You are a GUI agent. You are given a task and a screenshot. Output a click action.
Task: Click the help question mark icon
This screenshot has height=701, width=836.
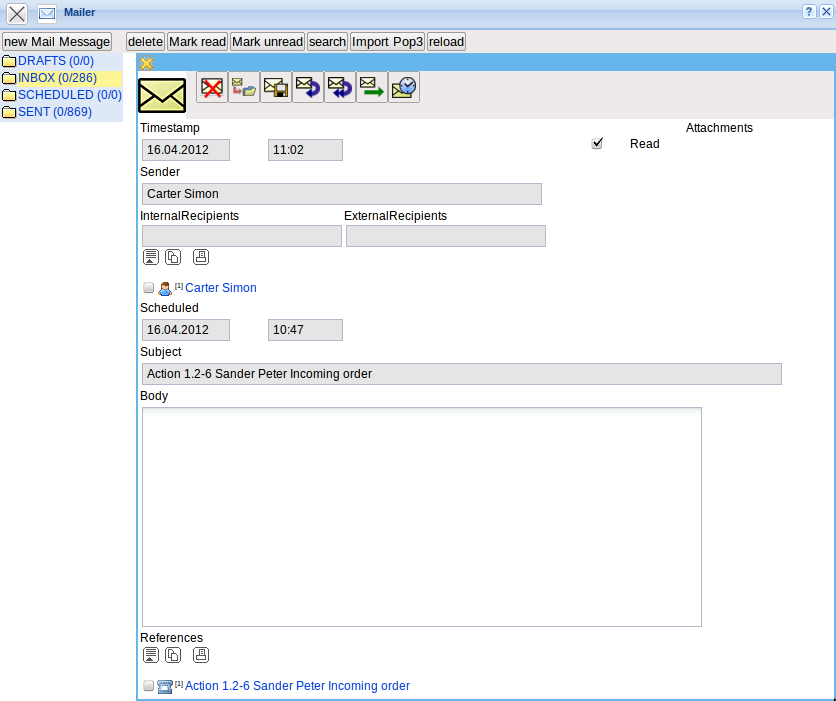tap(809, 10)
